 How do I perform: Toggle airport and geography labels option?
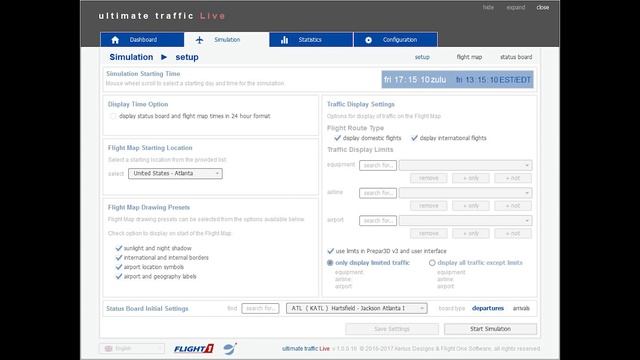coord(119,276)
